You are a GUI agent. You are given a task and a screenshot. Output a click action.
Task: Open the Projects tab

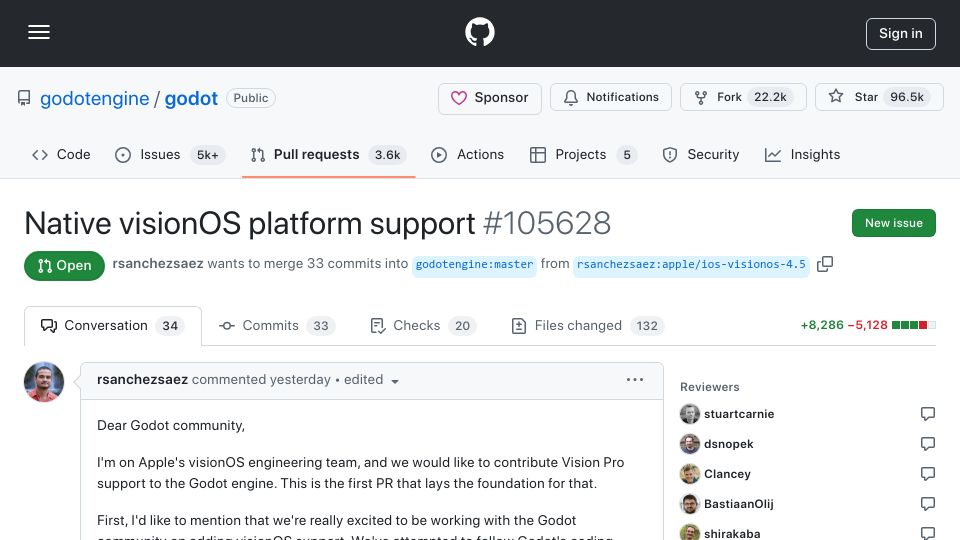click(582, 155)
